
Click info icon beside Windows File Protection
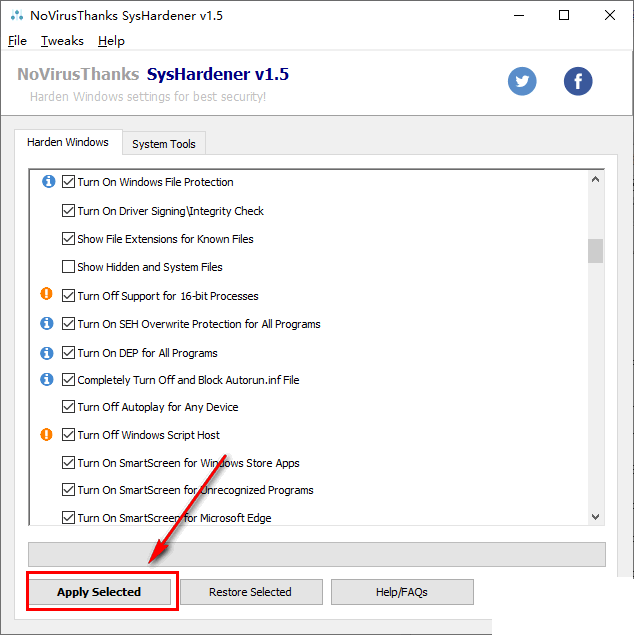[x=49, y=181]
